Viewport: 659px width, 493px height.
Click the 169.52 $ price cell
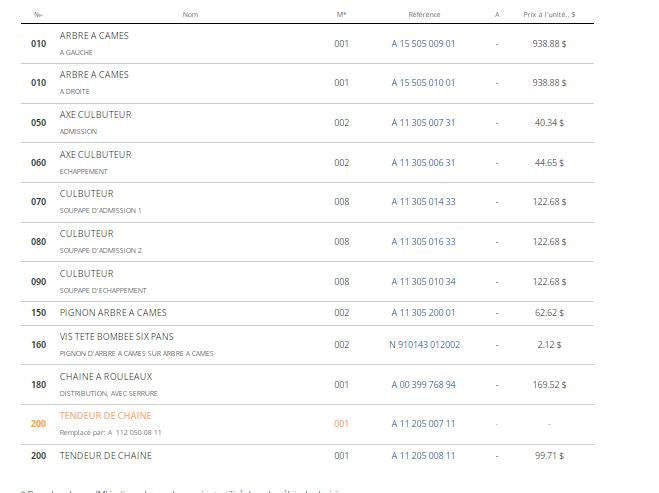549,385
